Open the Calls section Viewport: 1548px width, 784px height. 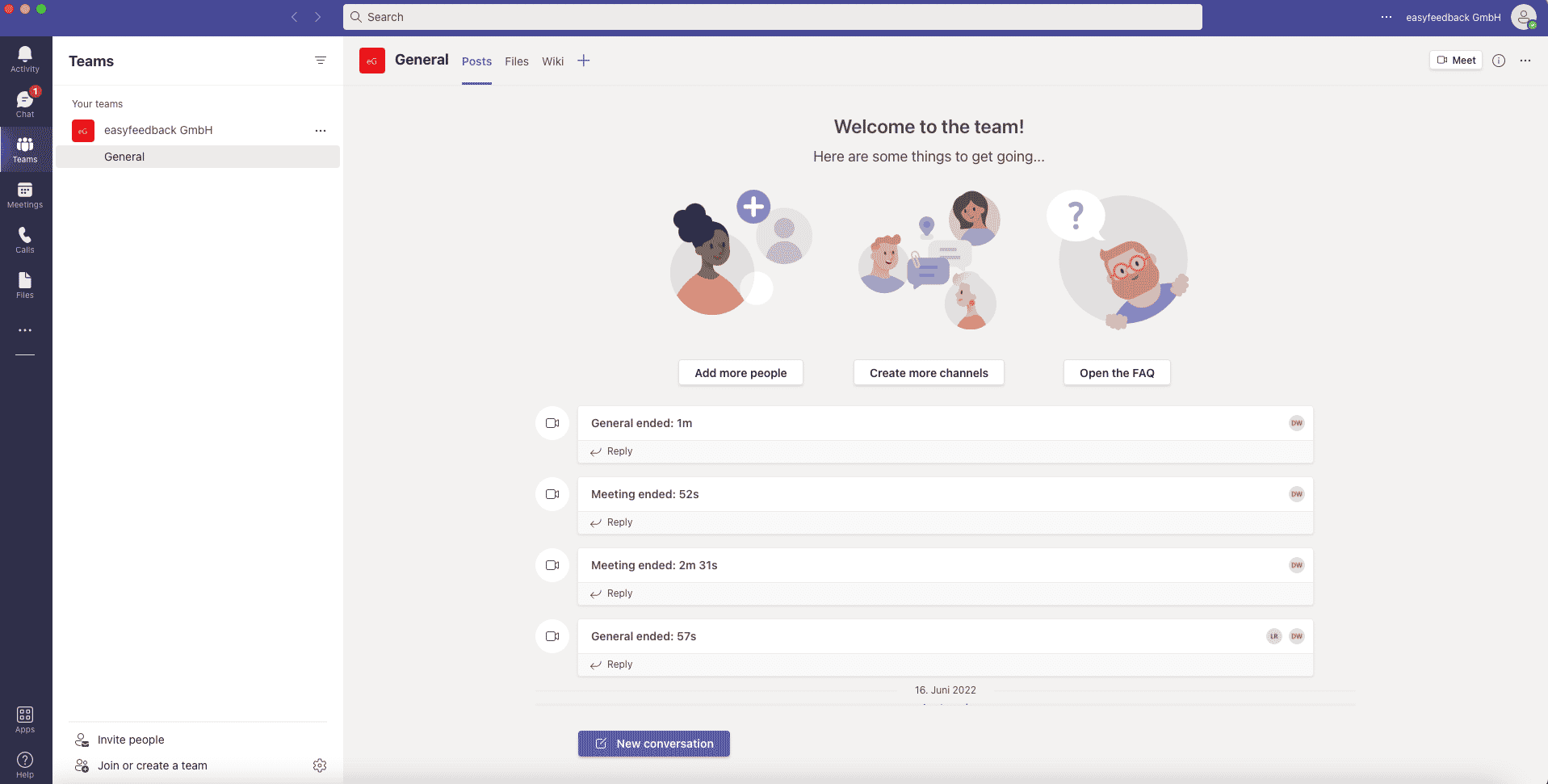(25, 240)
